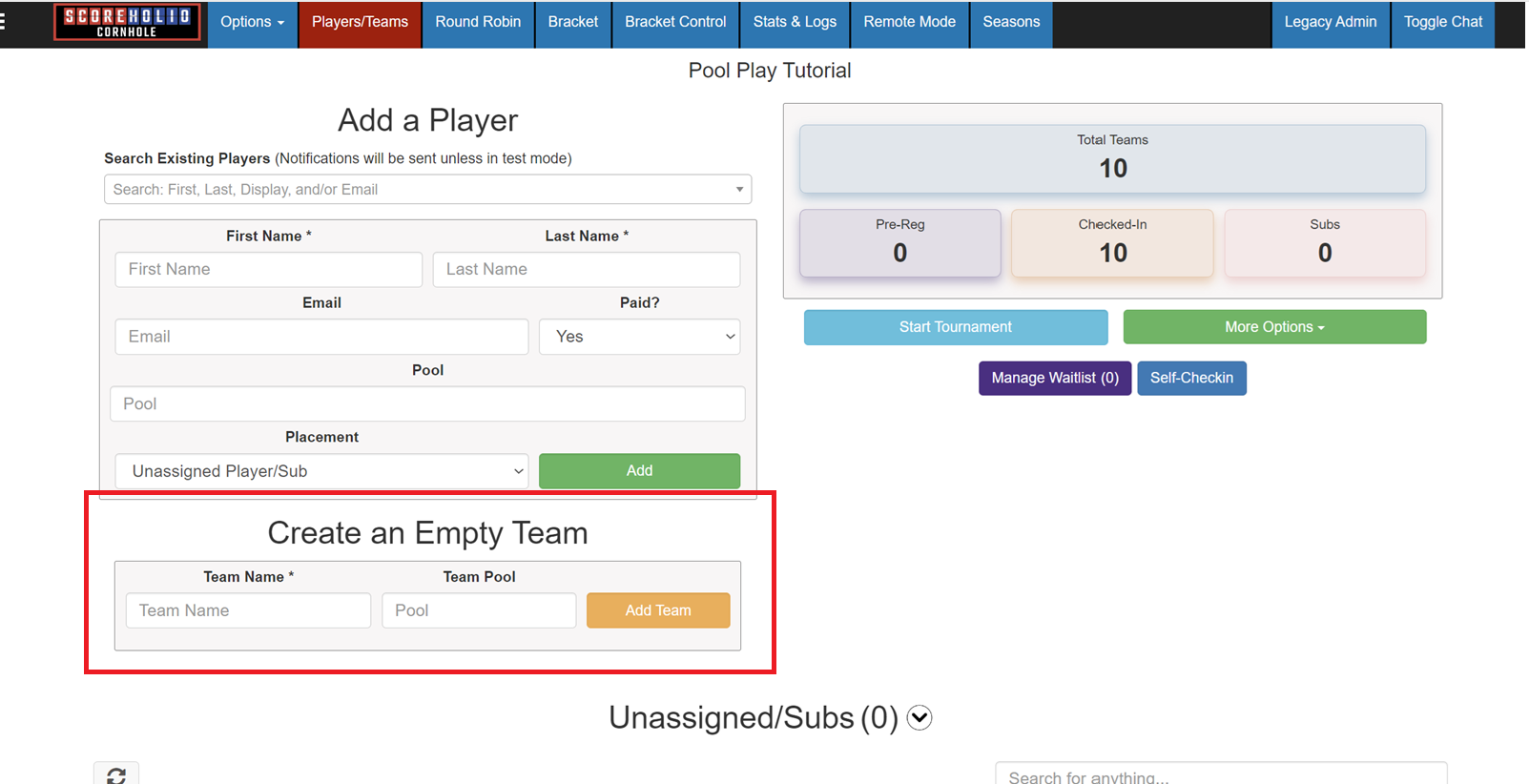
Task: Open the hamburger menu at top left
Action: pos(3,21)
